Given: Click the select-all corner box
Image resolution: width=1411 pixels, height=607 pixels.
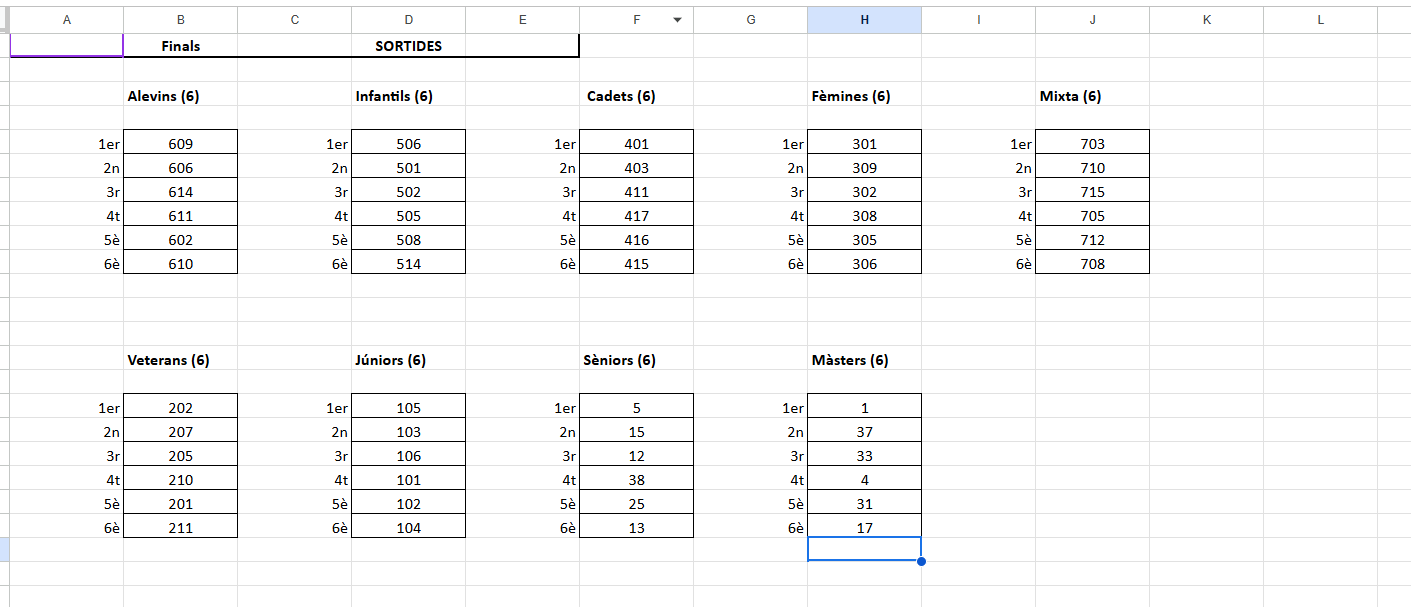Looking at the screenshot, I should point(5,20).
